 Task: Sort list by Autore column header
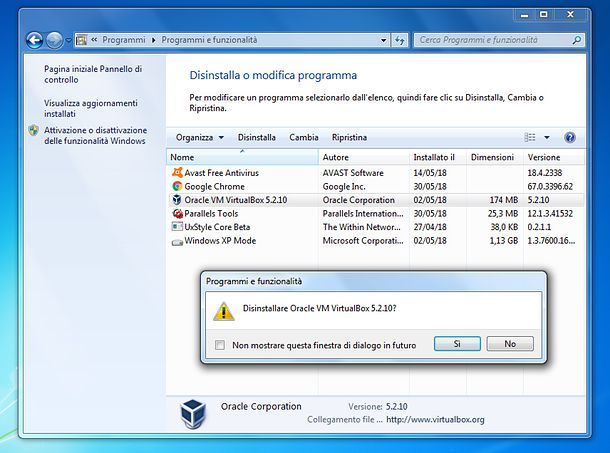point(364,157)
